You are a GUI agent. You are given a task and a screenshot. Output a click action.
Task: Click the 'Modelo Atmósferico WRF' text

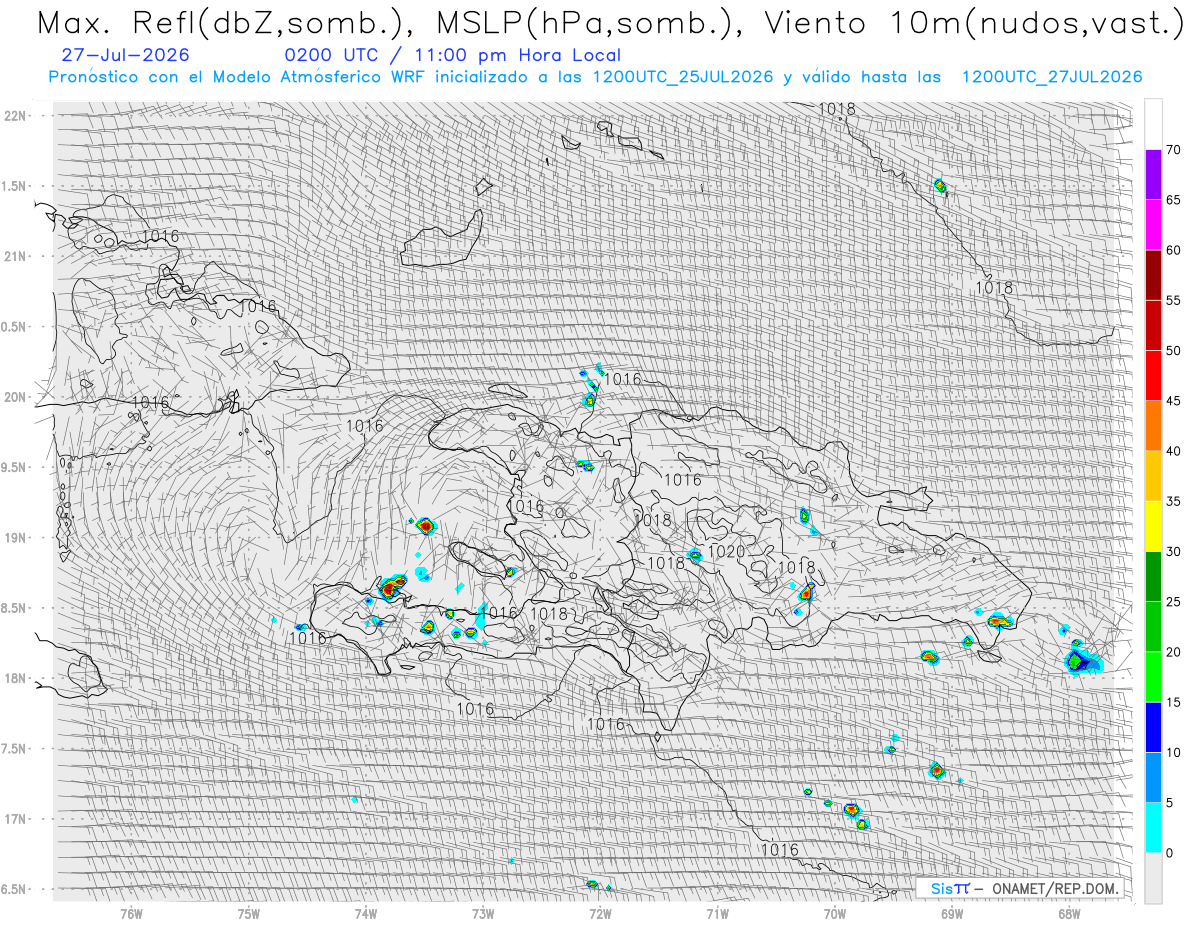pyautogui.click(x=307, y=77)
